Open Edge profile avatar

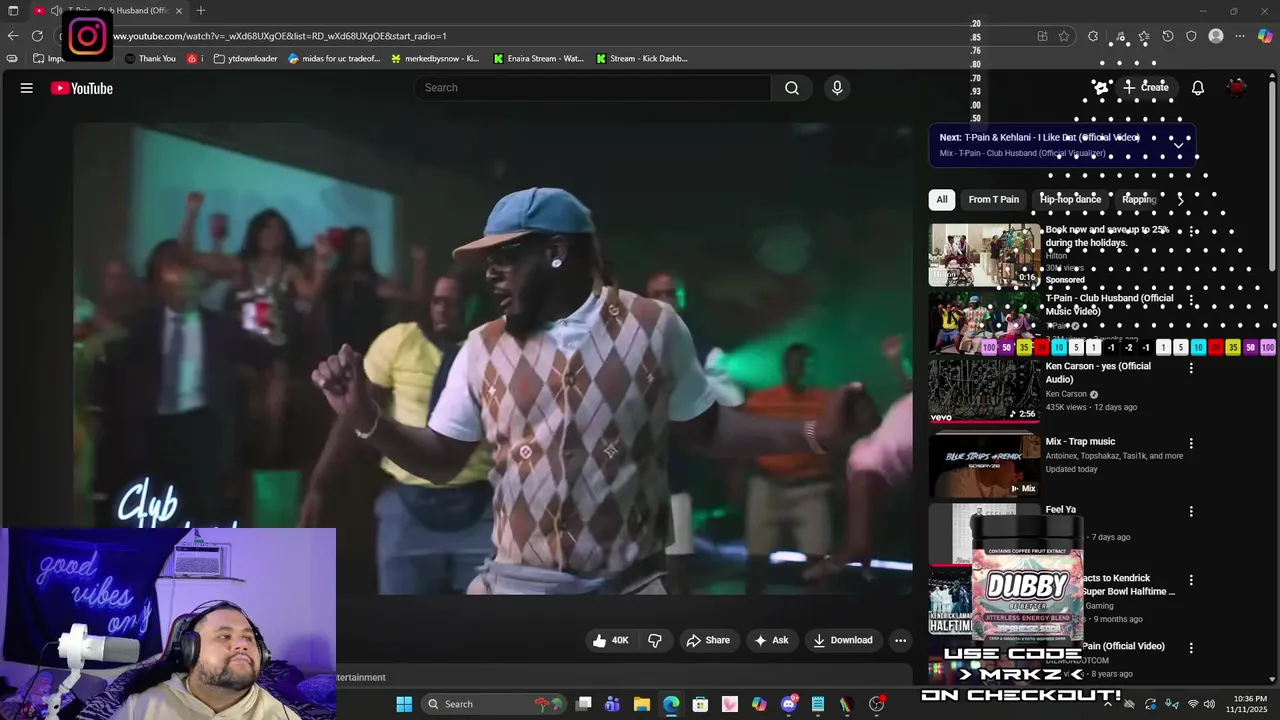(1216, 36)
